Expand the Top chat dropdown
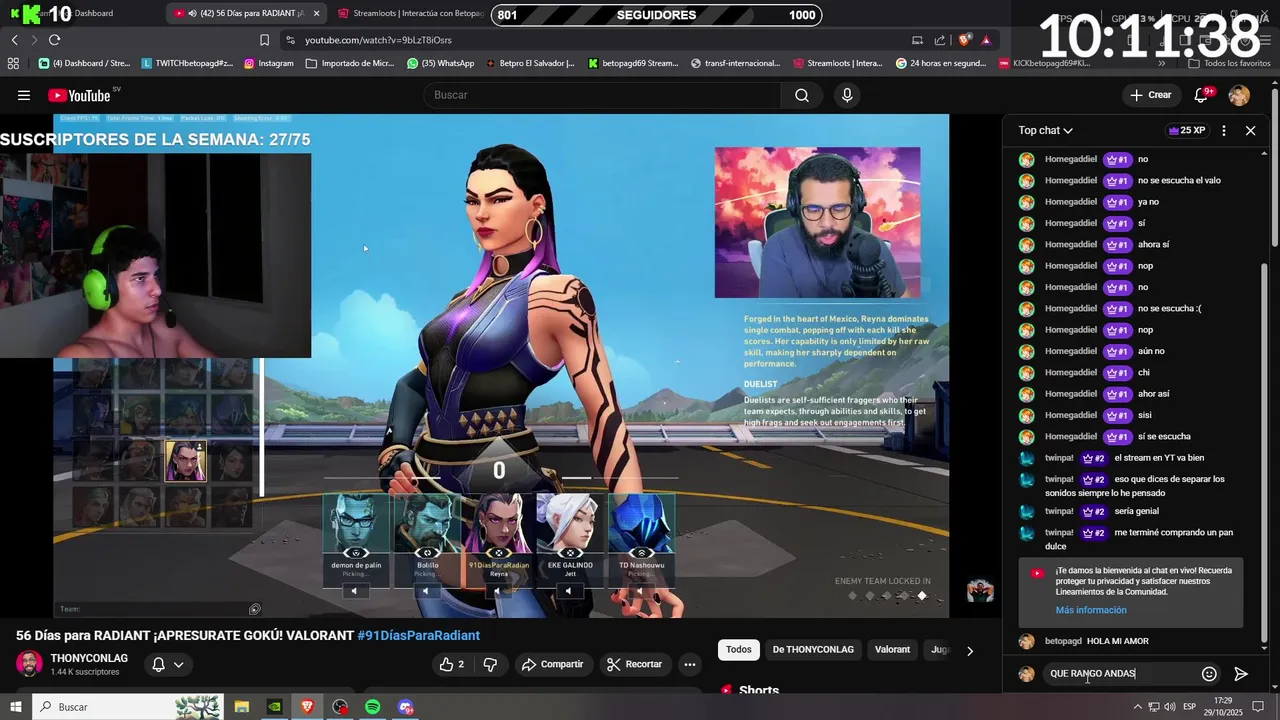 1045,130
